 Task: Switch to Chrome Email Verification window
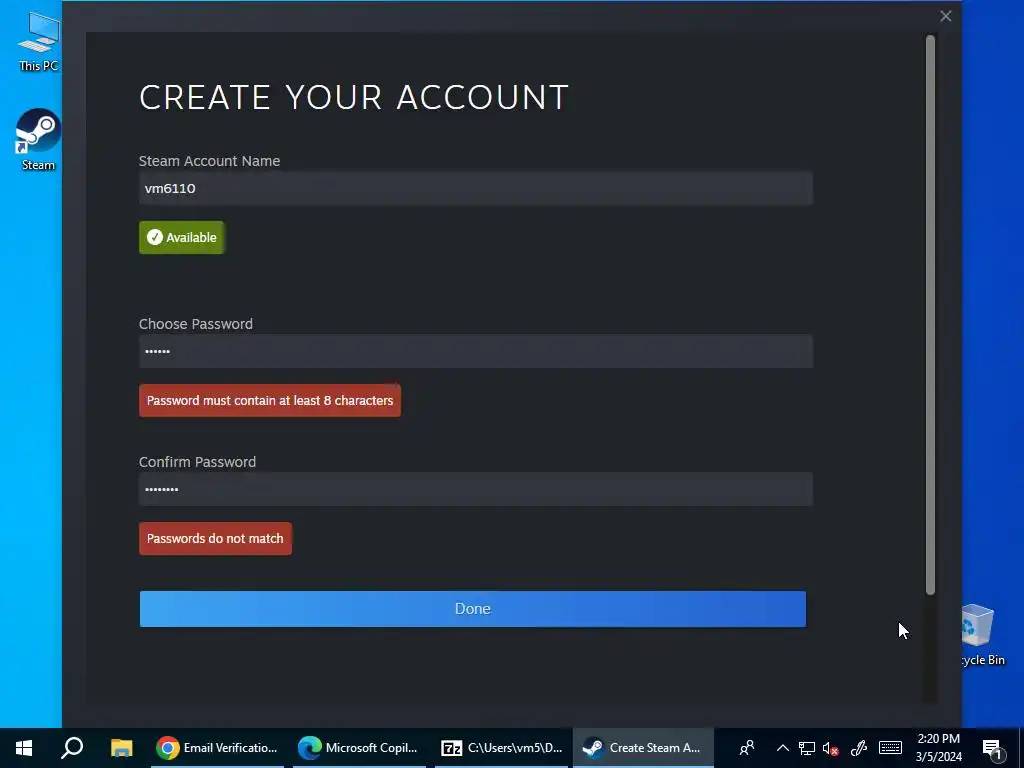[217, 748]
